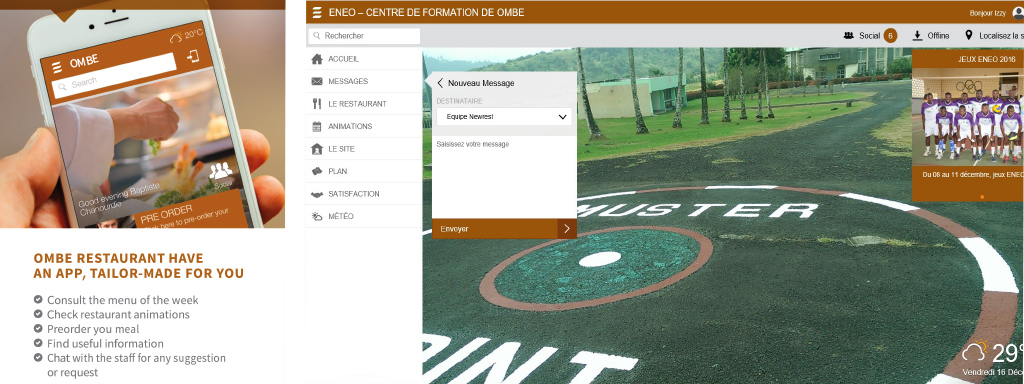Open the hamburger menu beside ENEO title
The height and width of the screenshot is (384, 1024).
tap(317, 12)
